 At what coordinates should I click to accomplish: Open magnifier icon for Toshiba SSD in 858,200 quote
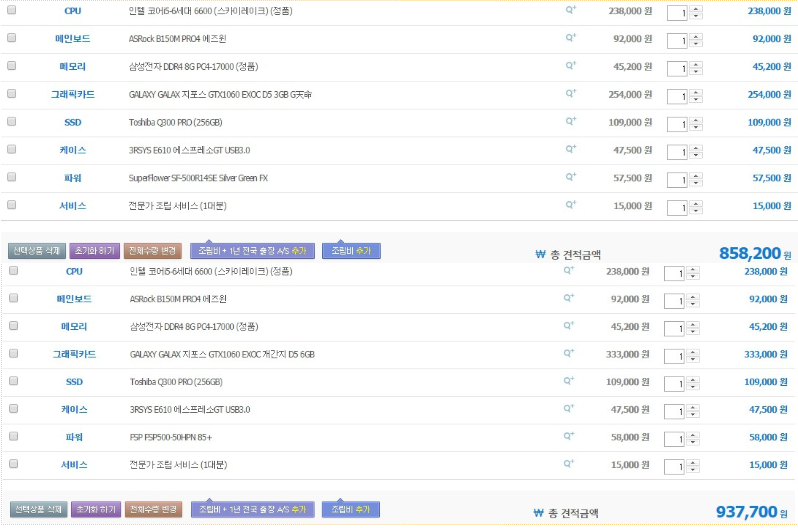[x=571, y=121]
